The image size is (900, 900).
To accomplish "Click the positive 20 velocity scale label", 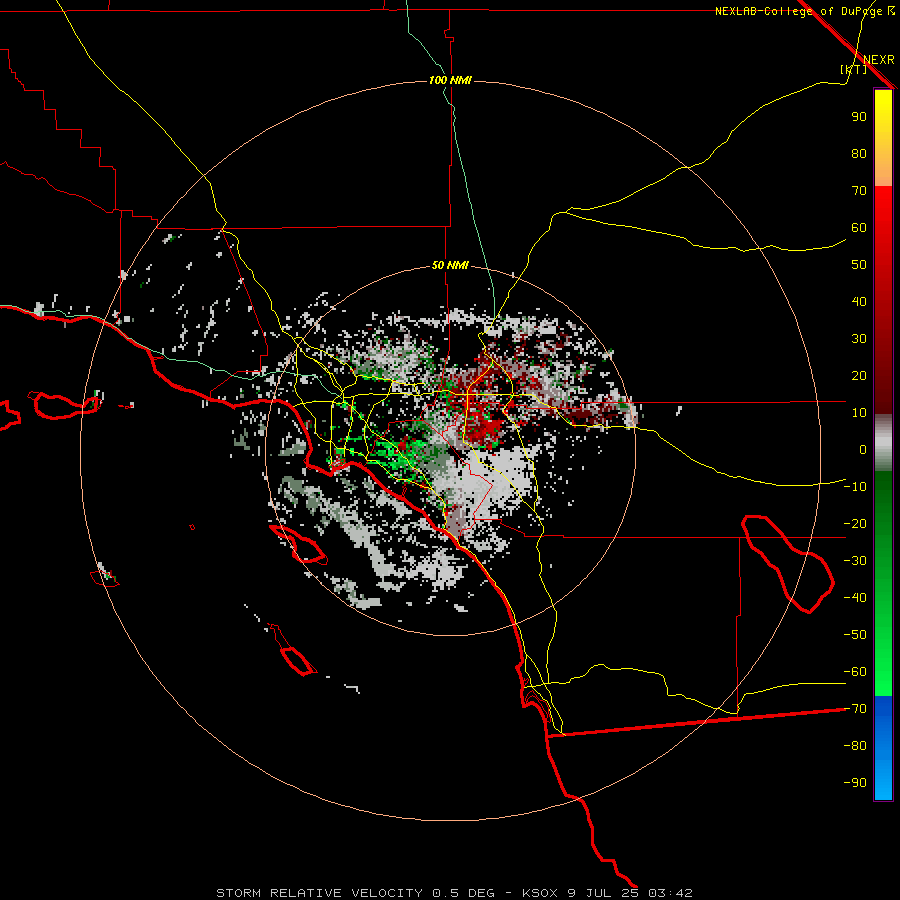I will (x=859, y=375).
